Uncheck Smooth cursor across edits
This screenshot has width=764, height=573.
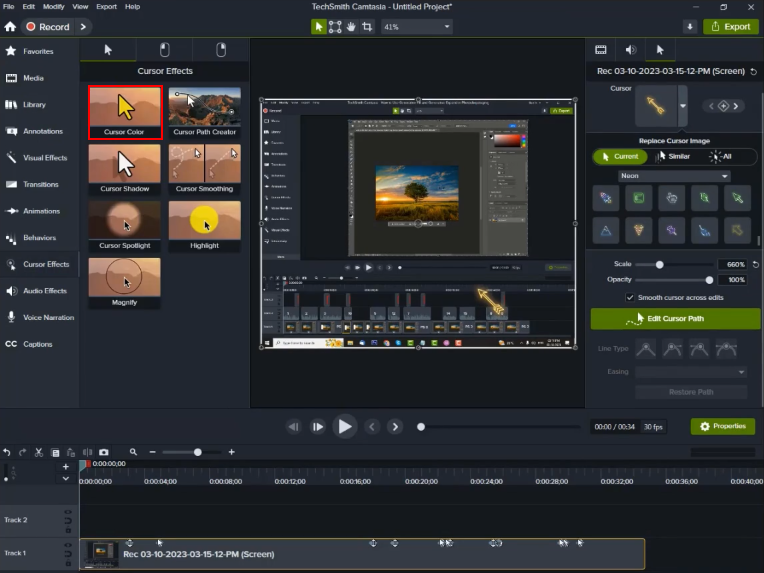point(630,298)
